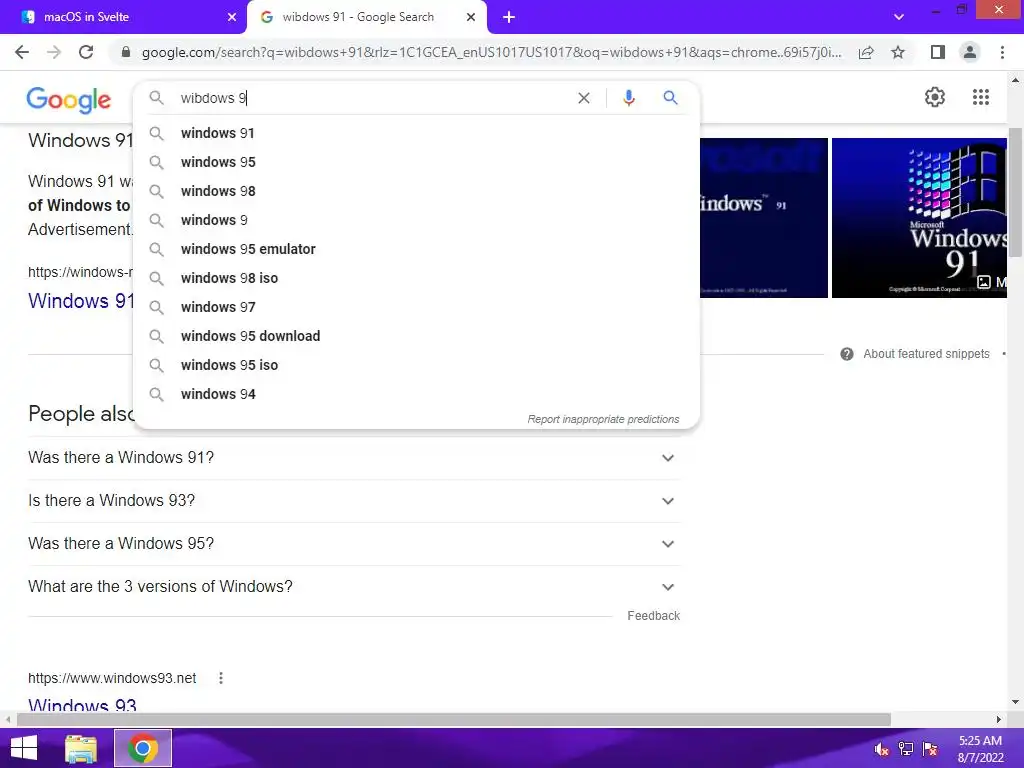Click the vertical scrollbar thumb

tap(1015, 193)
